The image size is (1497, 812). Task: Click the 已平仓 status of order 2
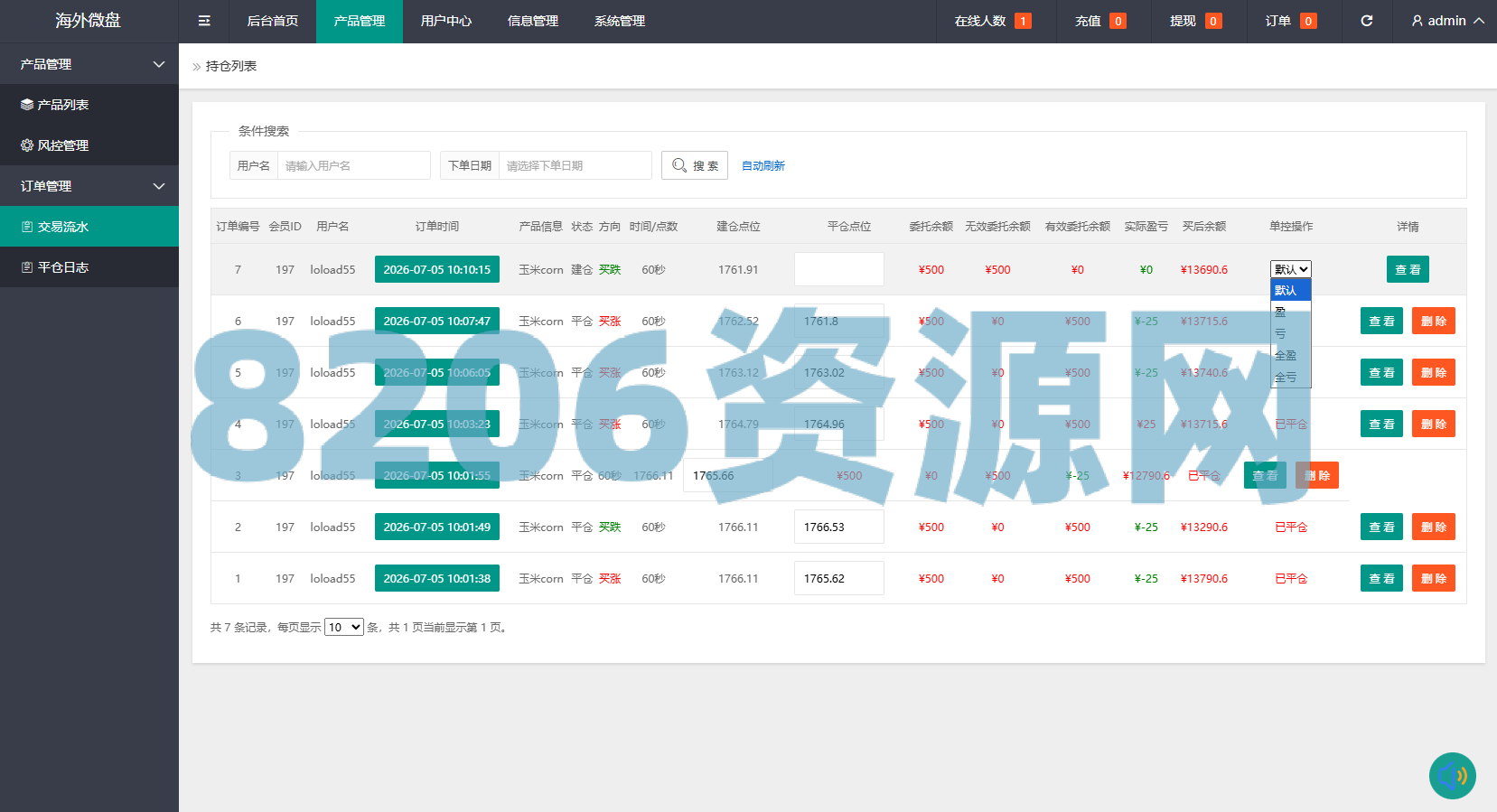(1291, 527)
